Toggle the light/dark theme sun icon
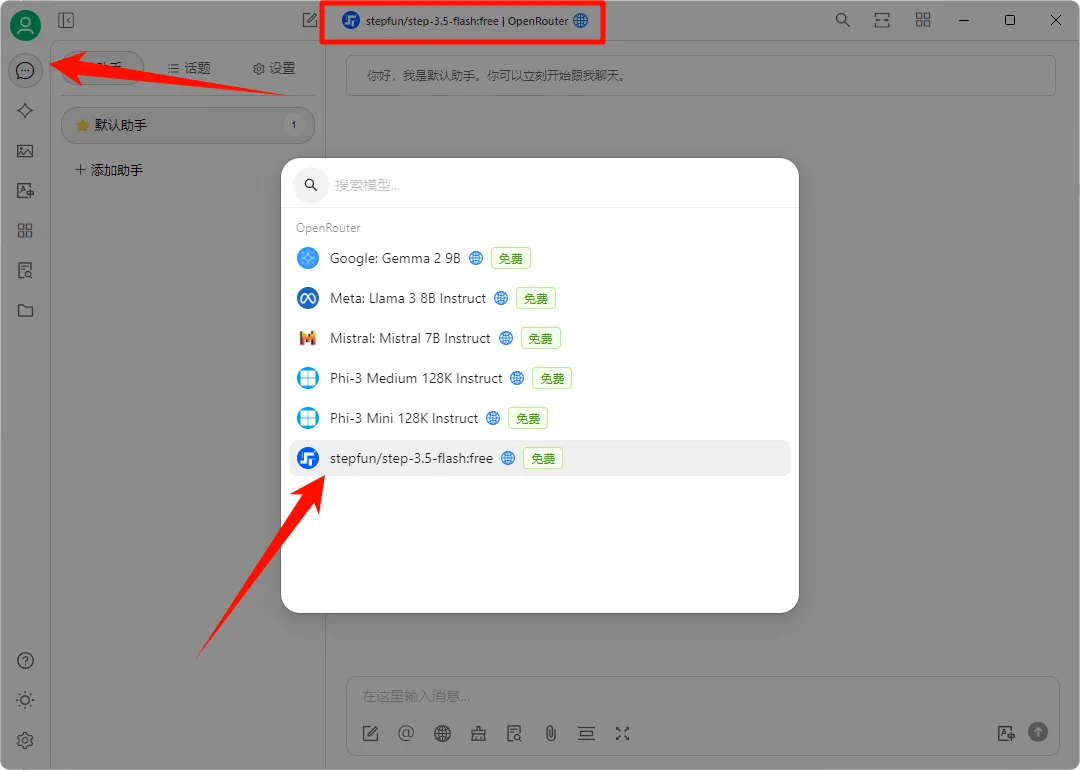The image size is (1080, 770). click(25, 700)
